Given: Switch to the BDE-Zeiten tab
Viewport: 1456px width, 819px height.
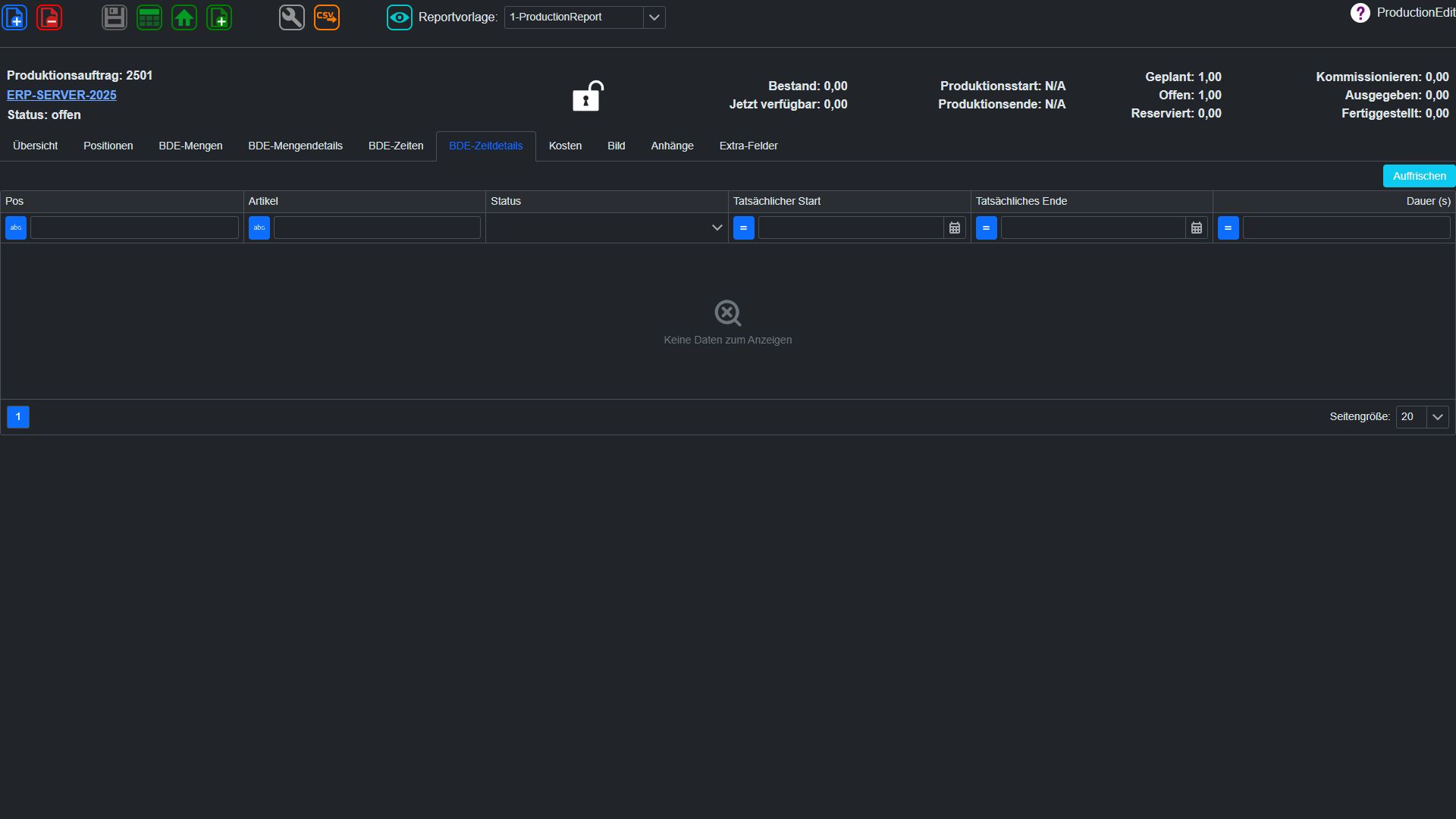Looking at the screenshot, I should click(x=396, y=146).
